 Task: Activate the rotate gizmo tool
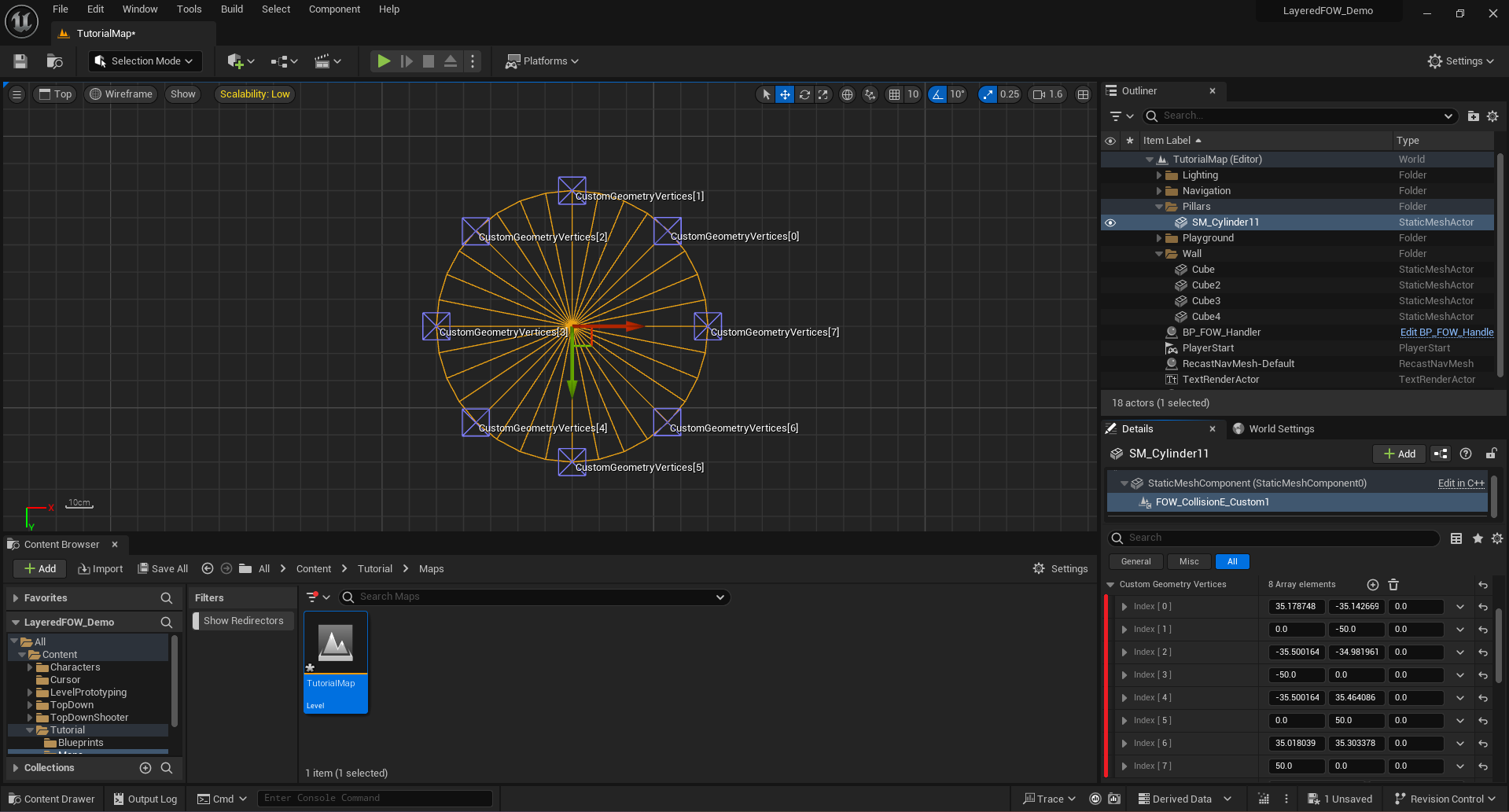click(804, 94)
